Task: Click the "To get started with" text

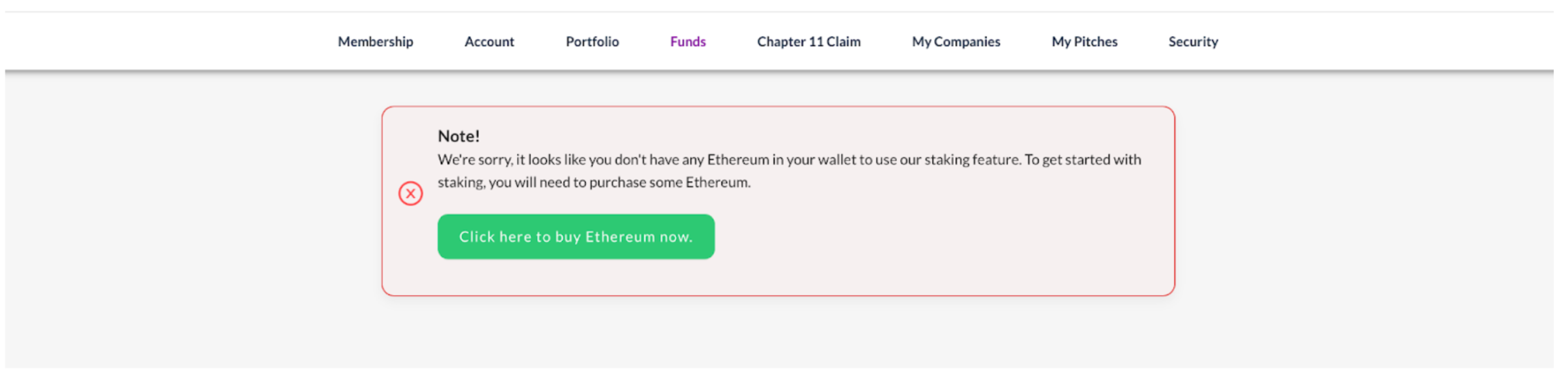Action: (x=1082, y=160)
